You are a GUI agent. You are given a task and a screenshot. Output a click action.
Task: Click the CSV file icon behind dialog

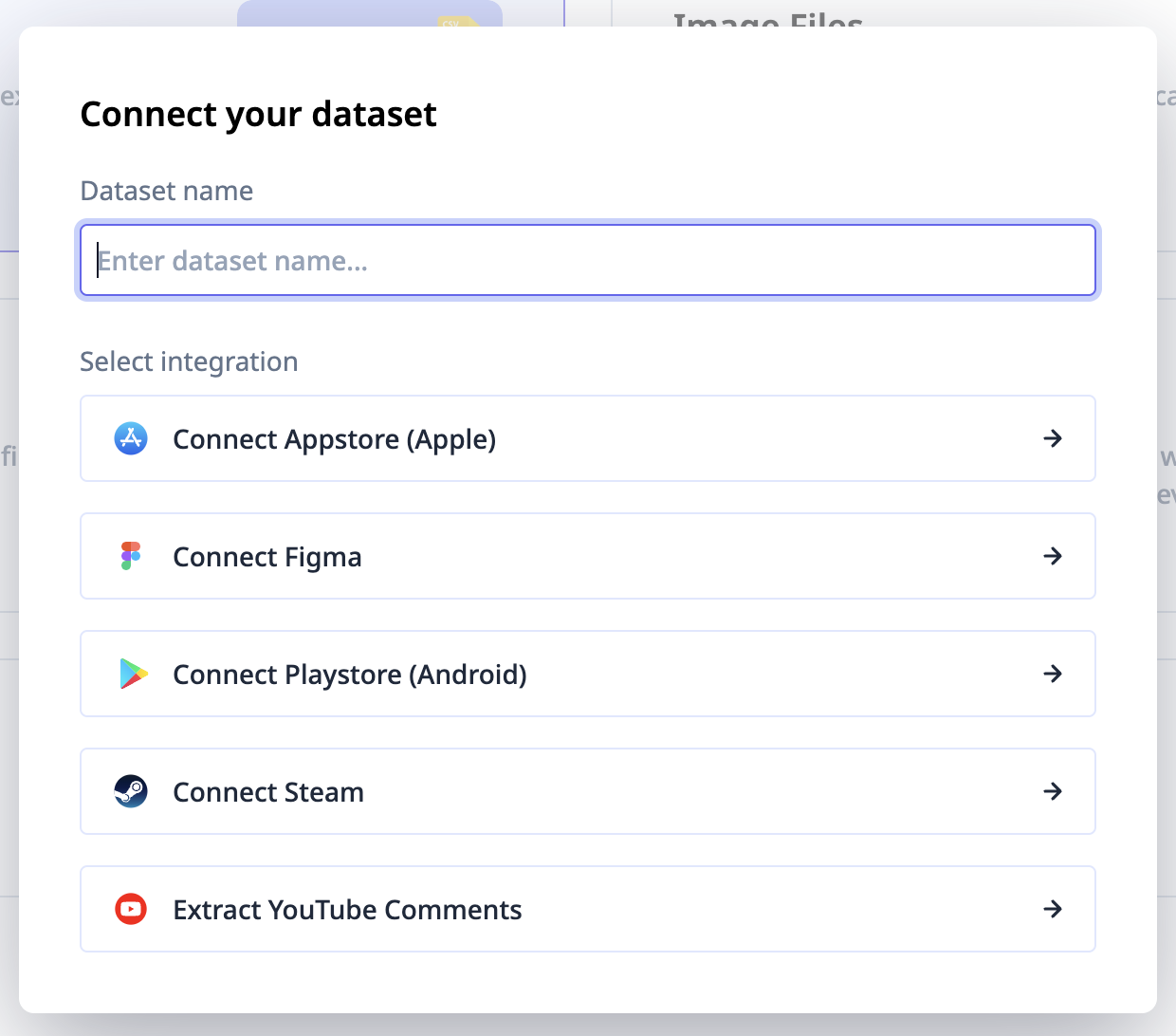(453, 21)
